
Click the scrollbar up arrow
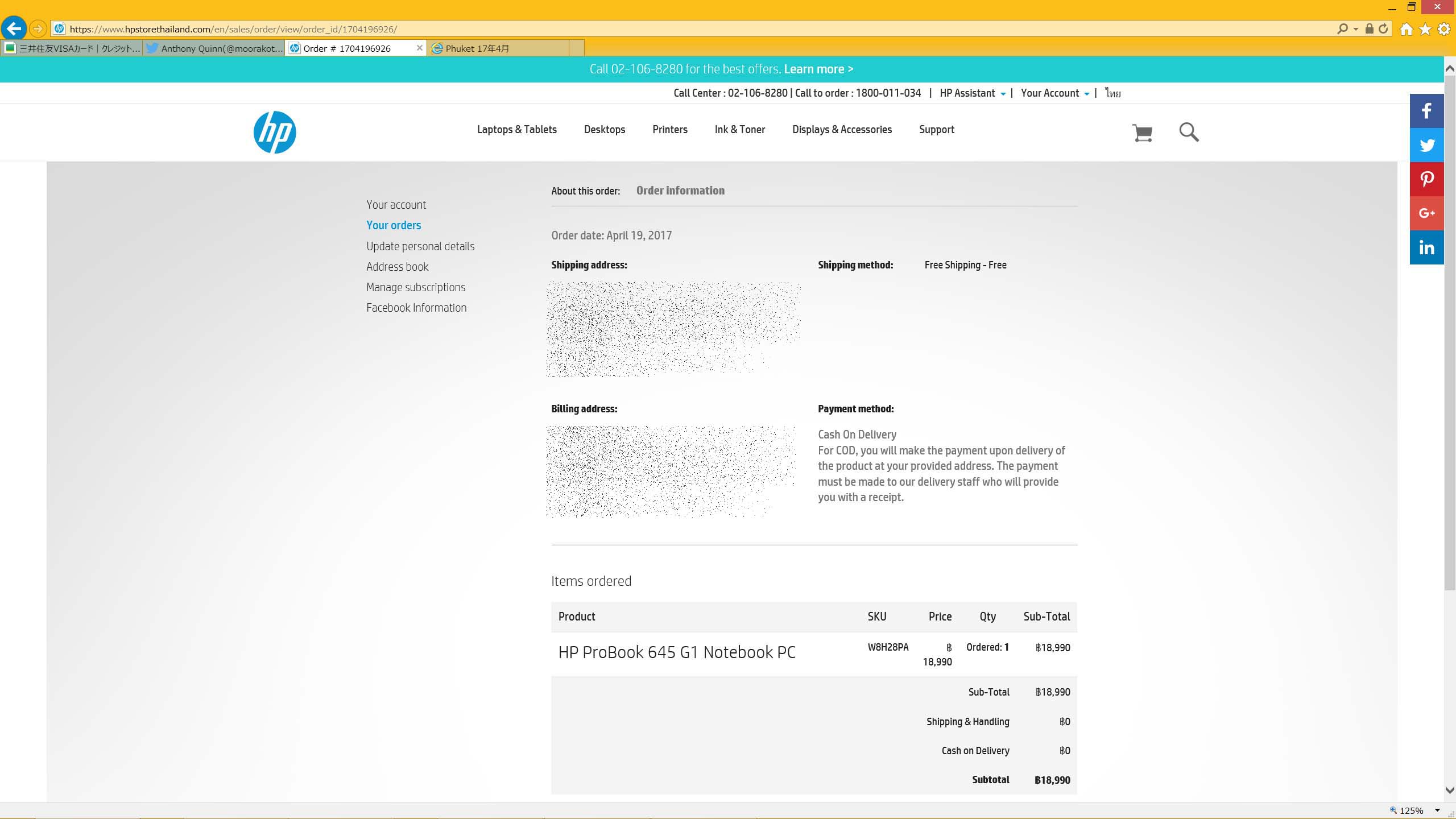coord(1450,68)
